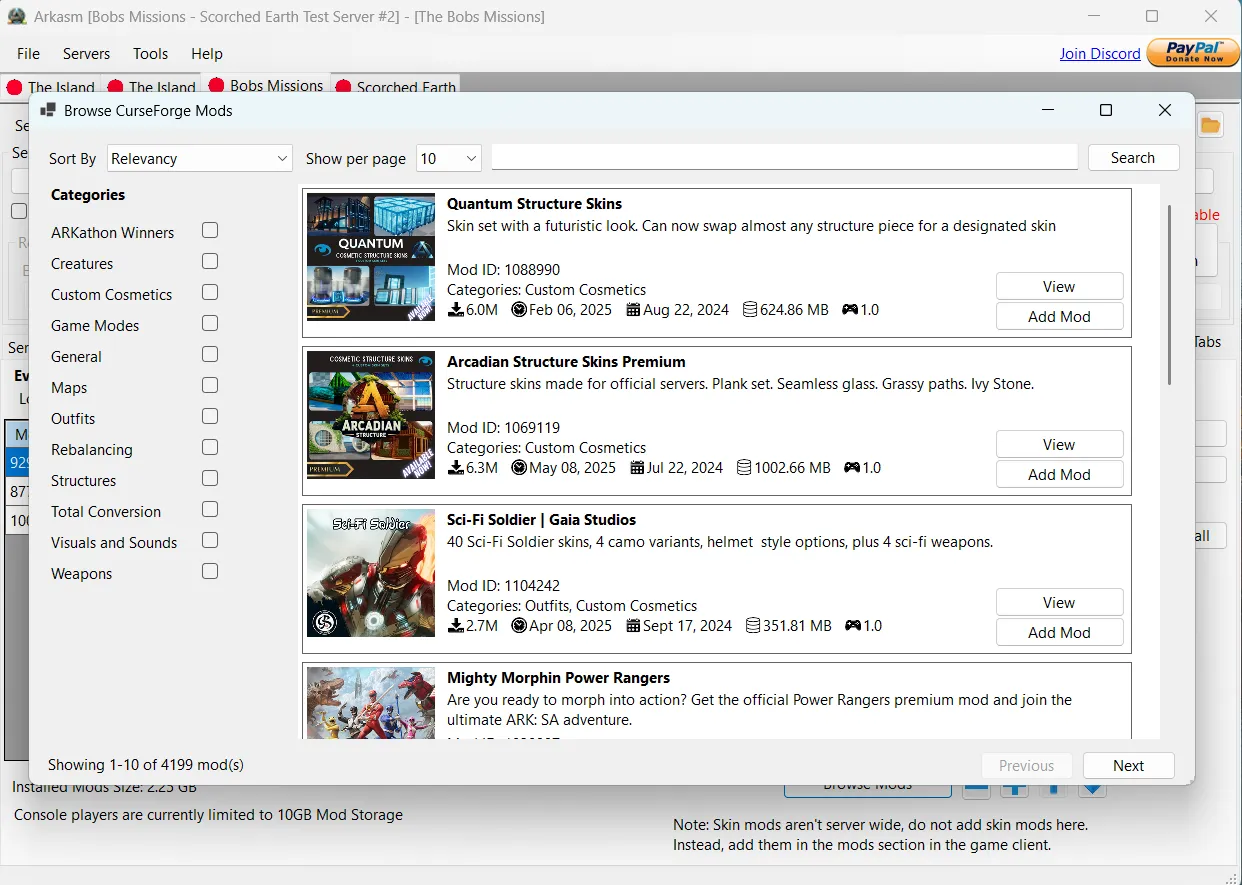Check the Custom Cosmetics category filter
Image resolution: width=1242 pixels, height=885 pixels.
tap(210, 293)
